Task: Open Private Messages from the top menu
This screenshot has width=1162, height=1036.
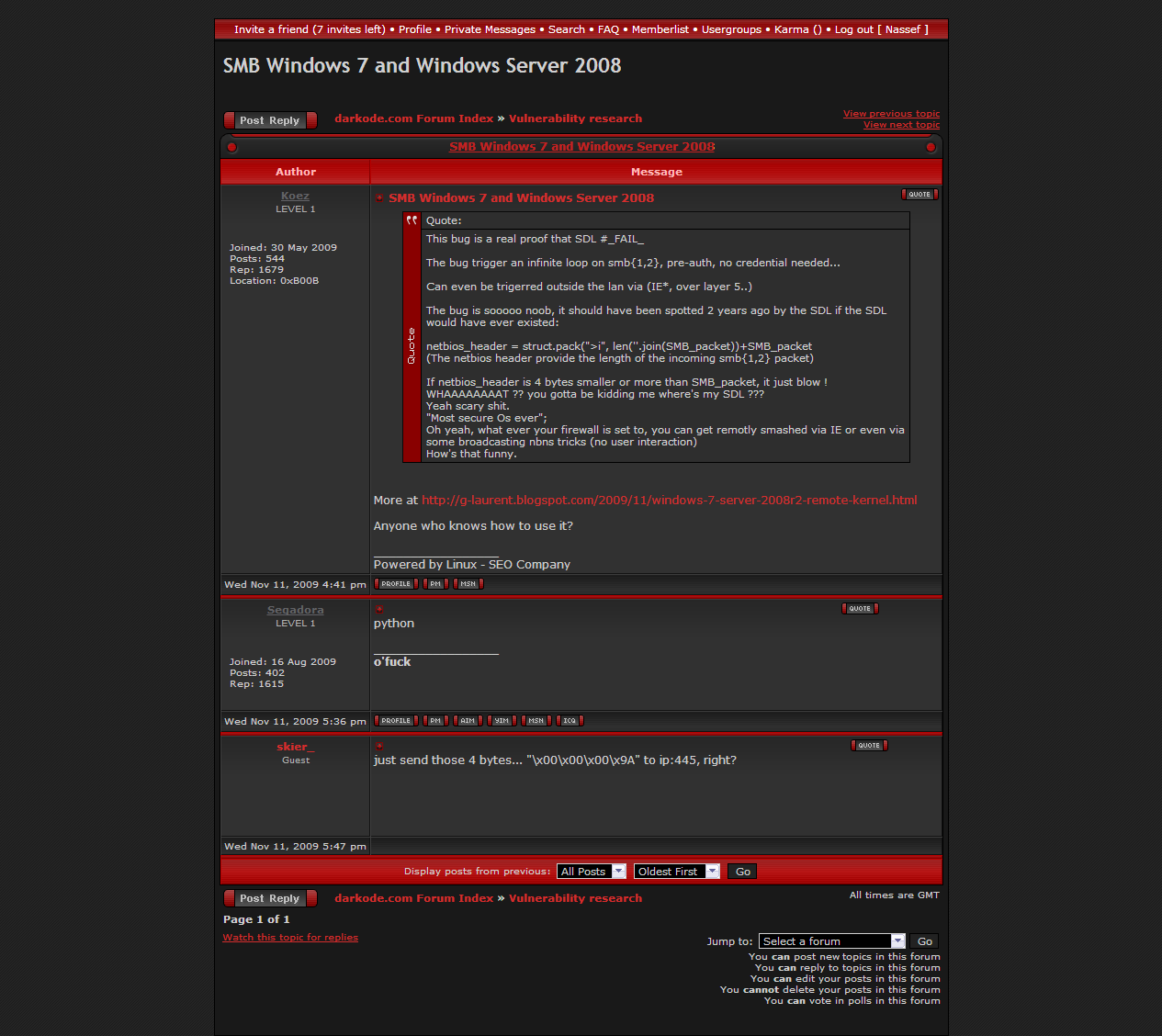Action: [x=490, y=29]
